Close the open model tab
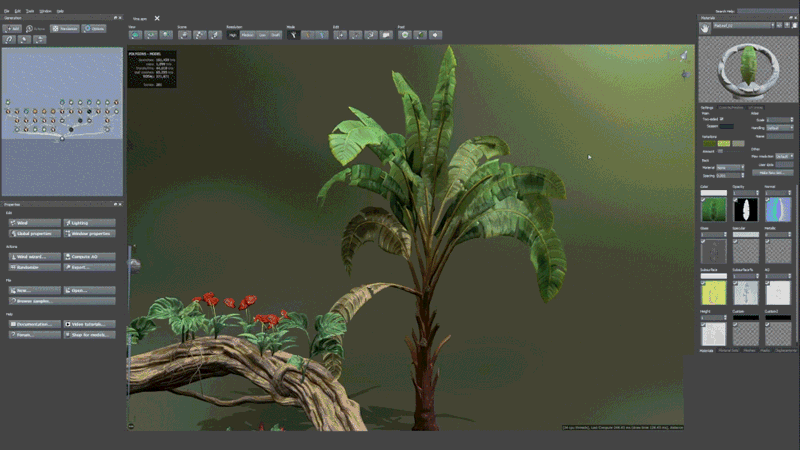Image resolution: width=800 pixels, height=450 pixels. coord(157,18)
